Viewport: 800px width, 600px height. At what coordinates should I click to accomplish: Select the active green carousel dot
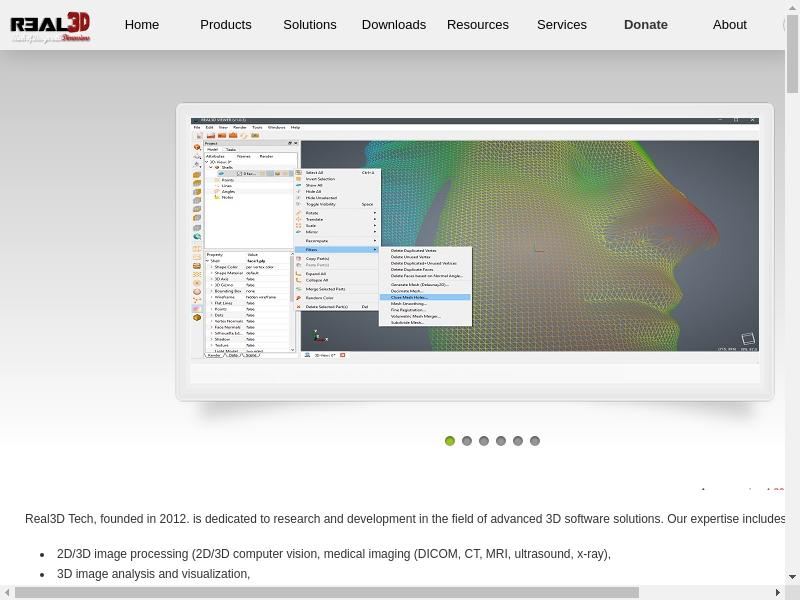point(450,441)
